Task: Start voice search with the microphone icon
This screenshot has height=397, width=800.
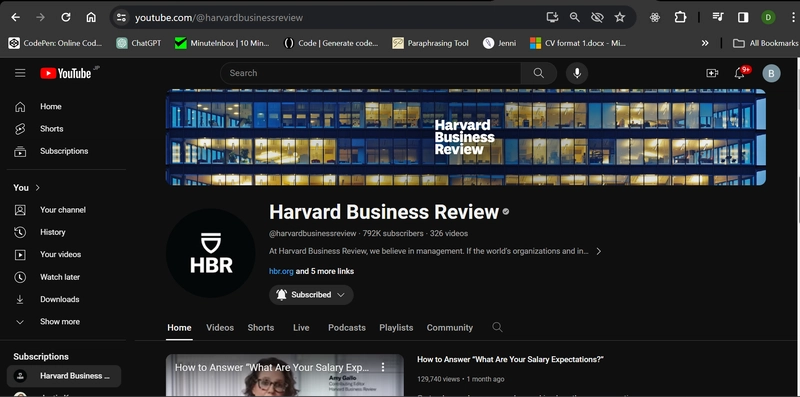Action: click(x=577, y=73)
